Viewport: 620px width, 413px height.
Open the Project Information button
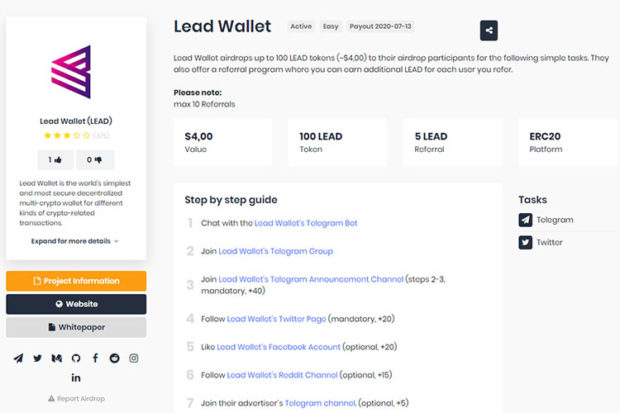76,281
